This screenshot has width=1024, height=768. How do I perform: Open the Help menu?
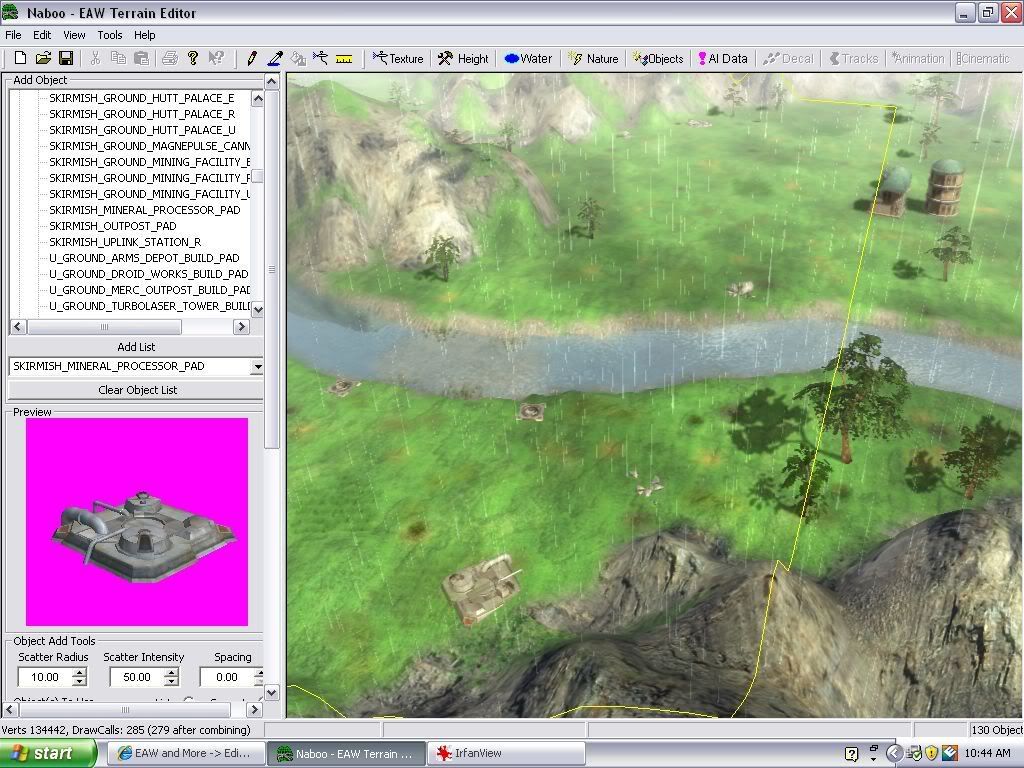pos(144,35)
